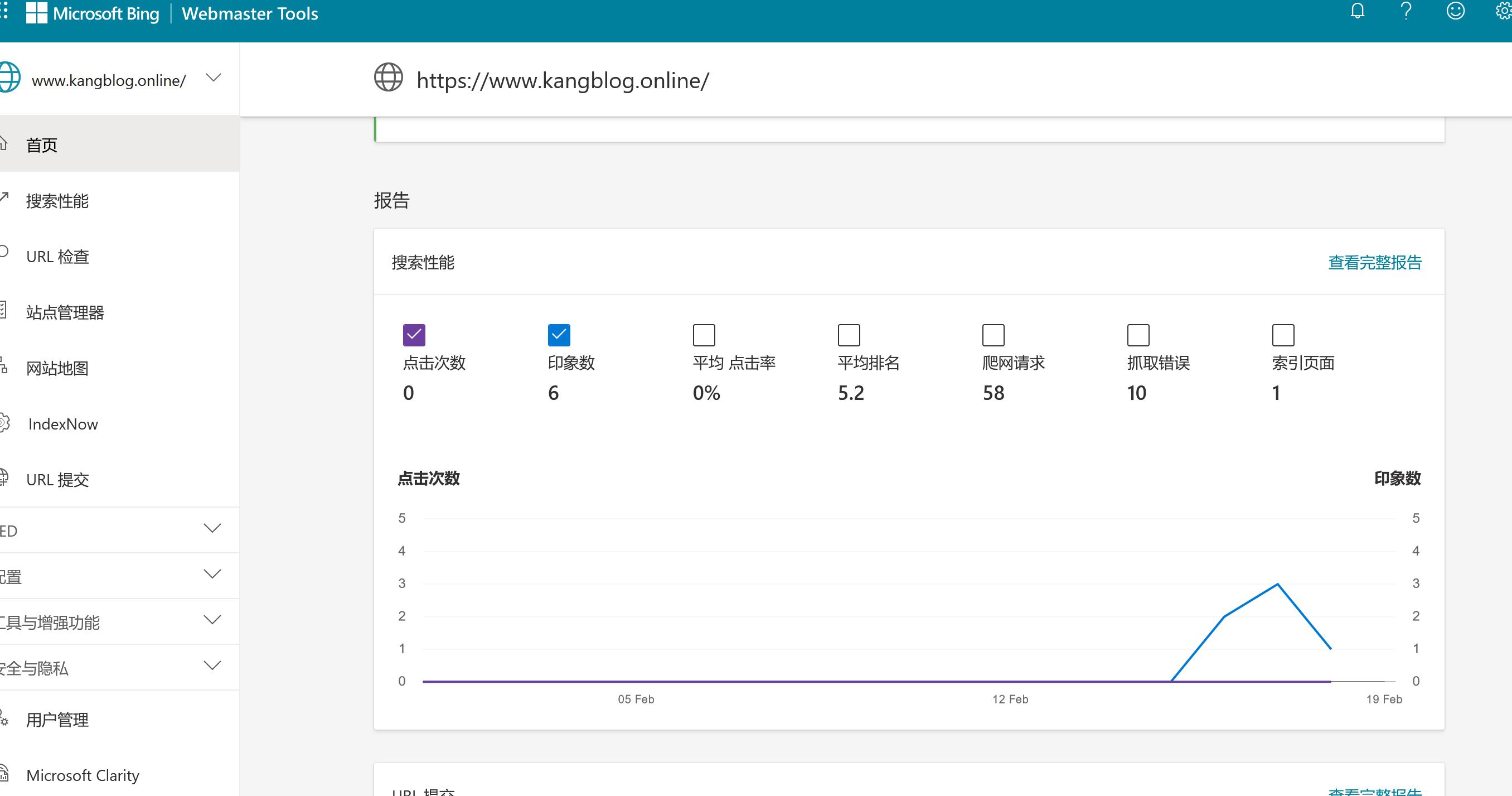
Task: Click the Microsoft Clarity sidebar icon
Action: pyautogui.click(x=3, y=773)
